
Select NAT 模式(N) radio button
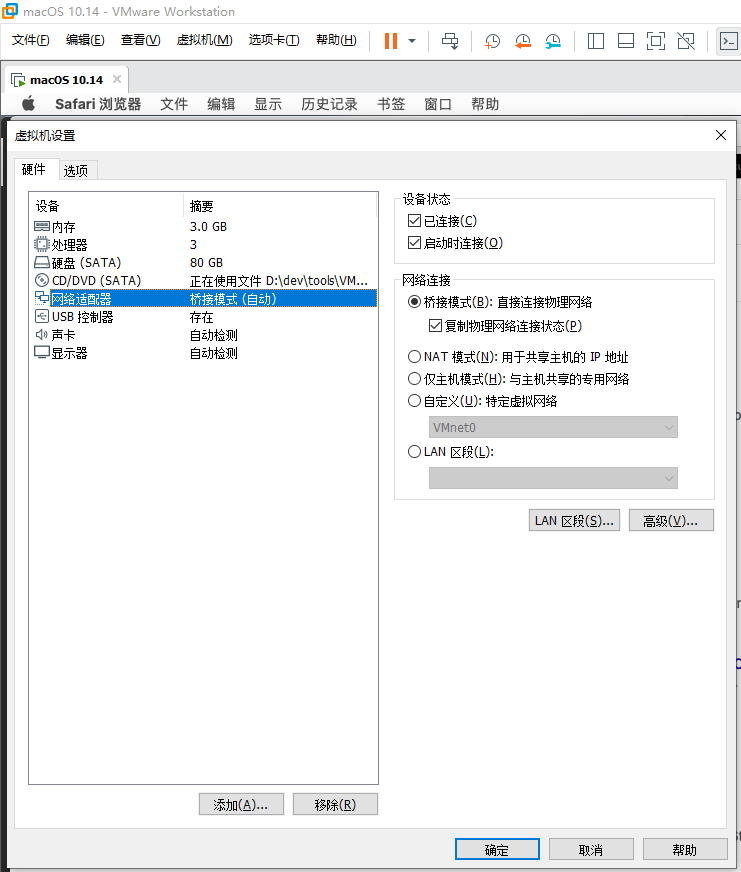(x=414, y=356)
